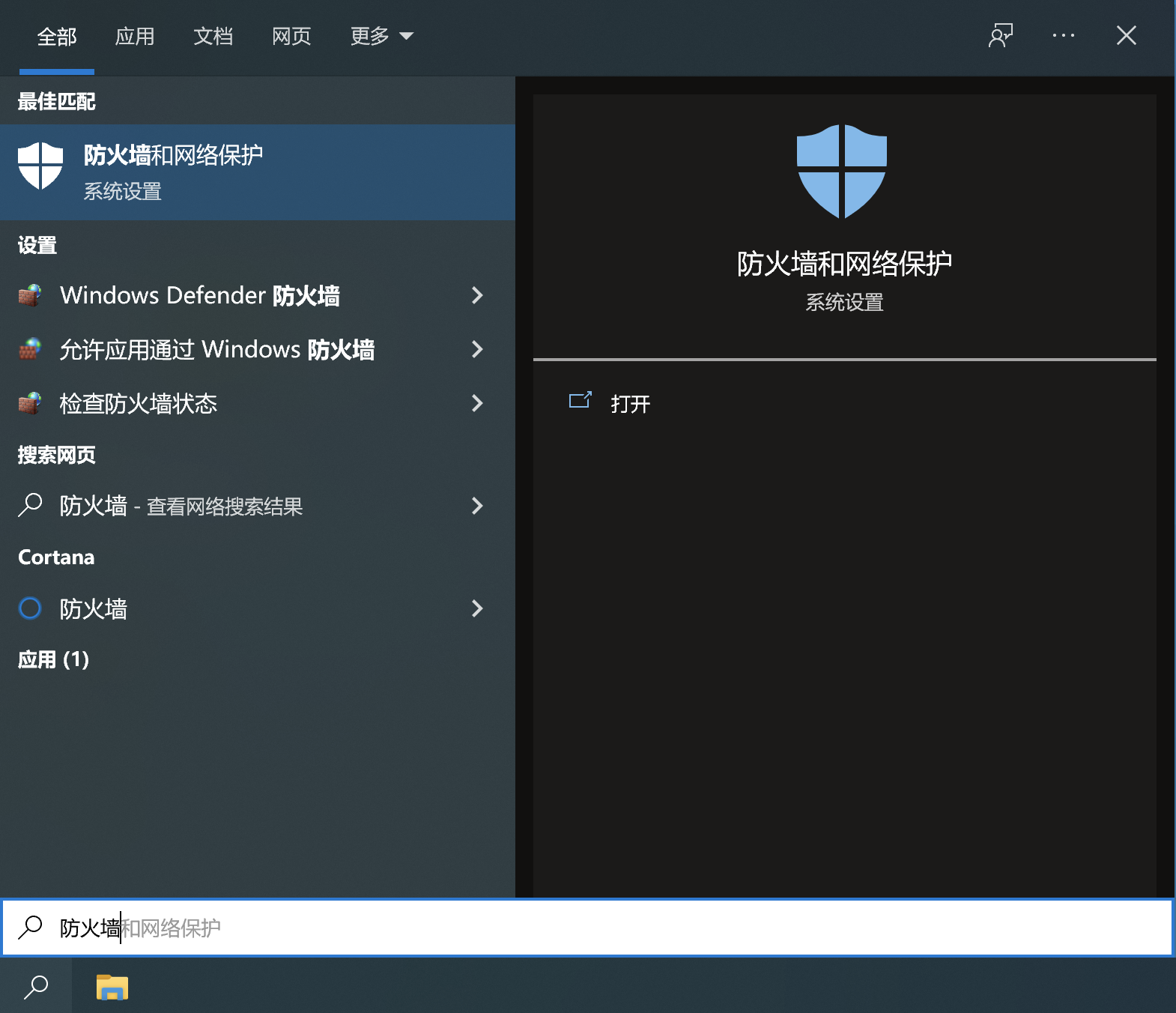This screenshot has width=1176, height=1013.
Task: Click the magnifier icon in search box
Action: [x=31, y=928]
